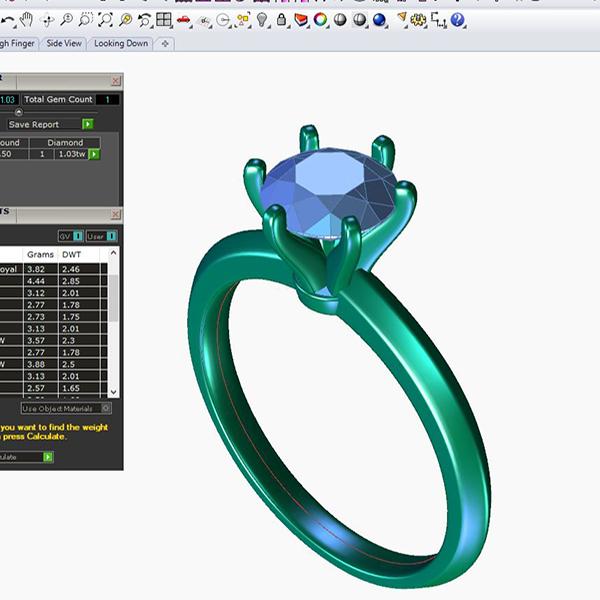Screen dimensions: 600x600
Task: Click the light bulb hide/show icon
Action: point(262,20)
